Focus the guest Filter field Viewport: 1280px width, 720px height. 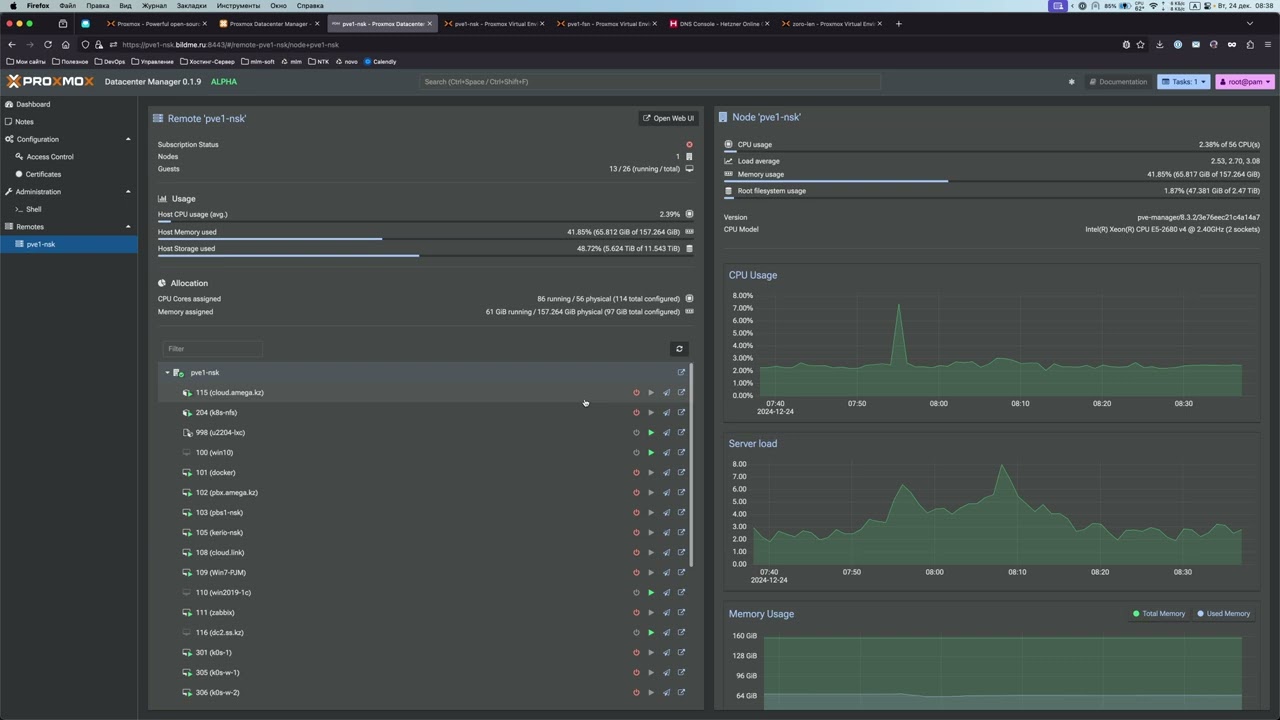pyautogui.click(x=212, y=349)
